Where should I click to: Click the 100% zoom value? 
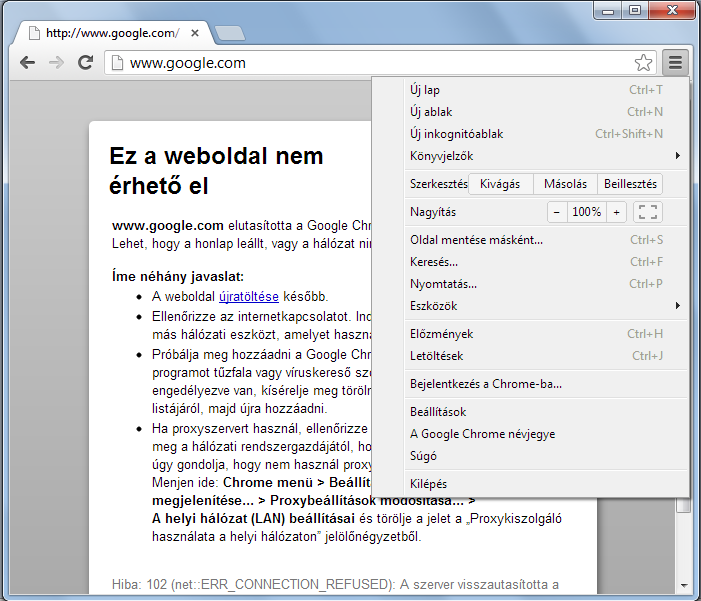[x=587, y=212]
